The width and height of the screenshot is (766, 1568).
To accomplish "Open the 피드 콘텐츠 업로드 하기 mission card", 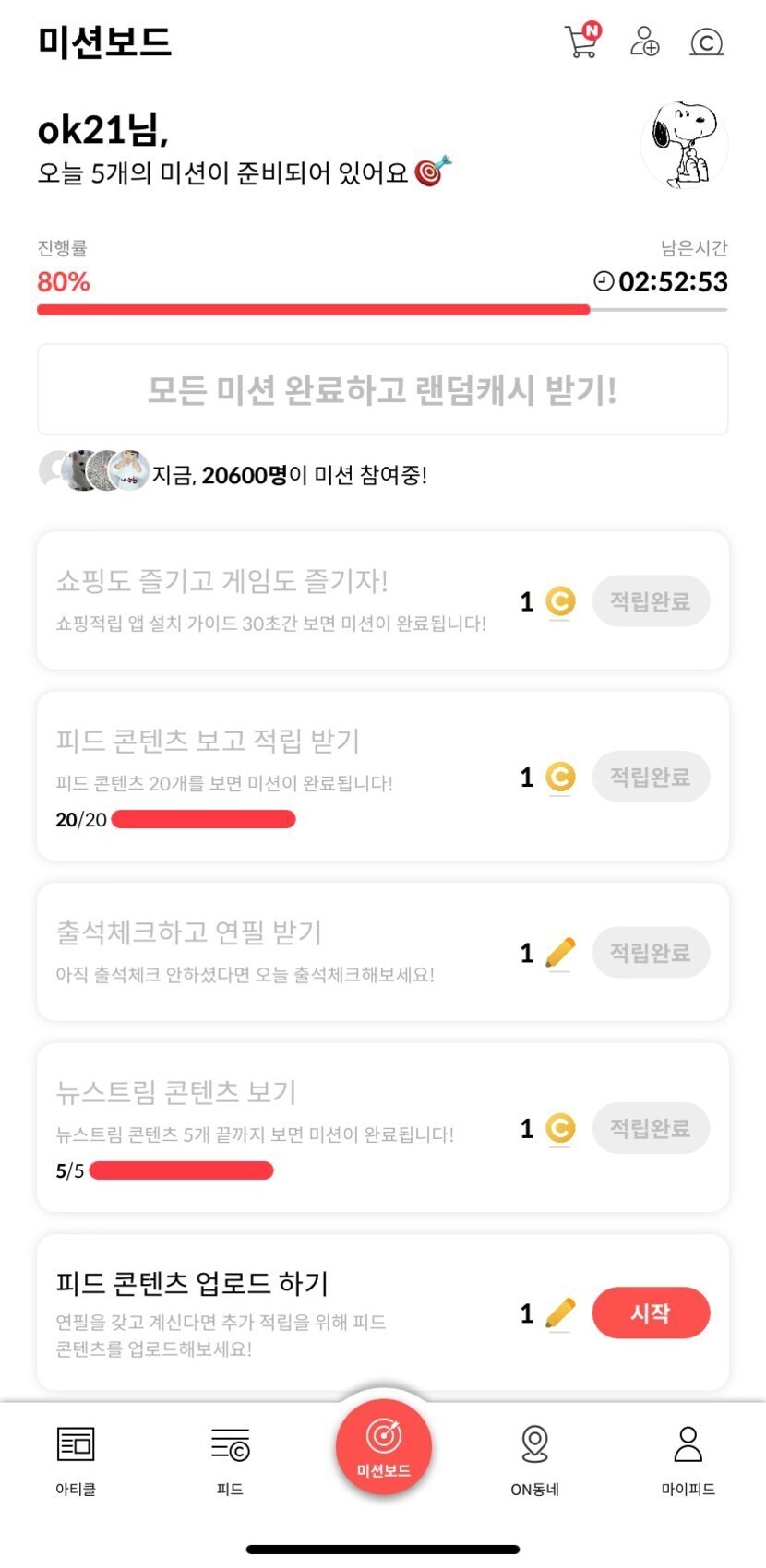I will click(277, 1310).
